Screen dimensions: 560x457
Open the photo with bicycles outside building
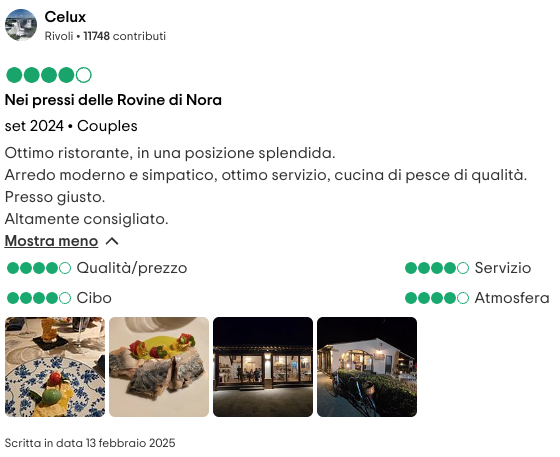(367, 367)
